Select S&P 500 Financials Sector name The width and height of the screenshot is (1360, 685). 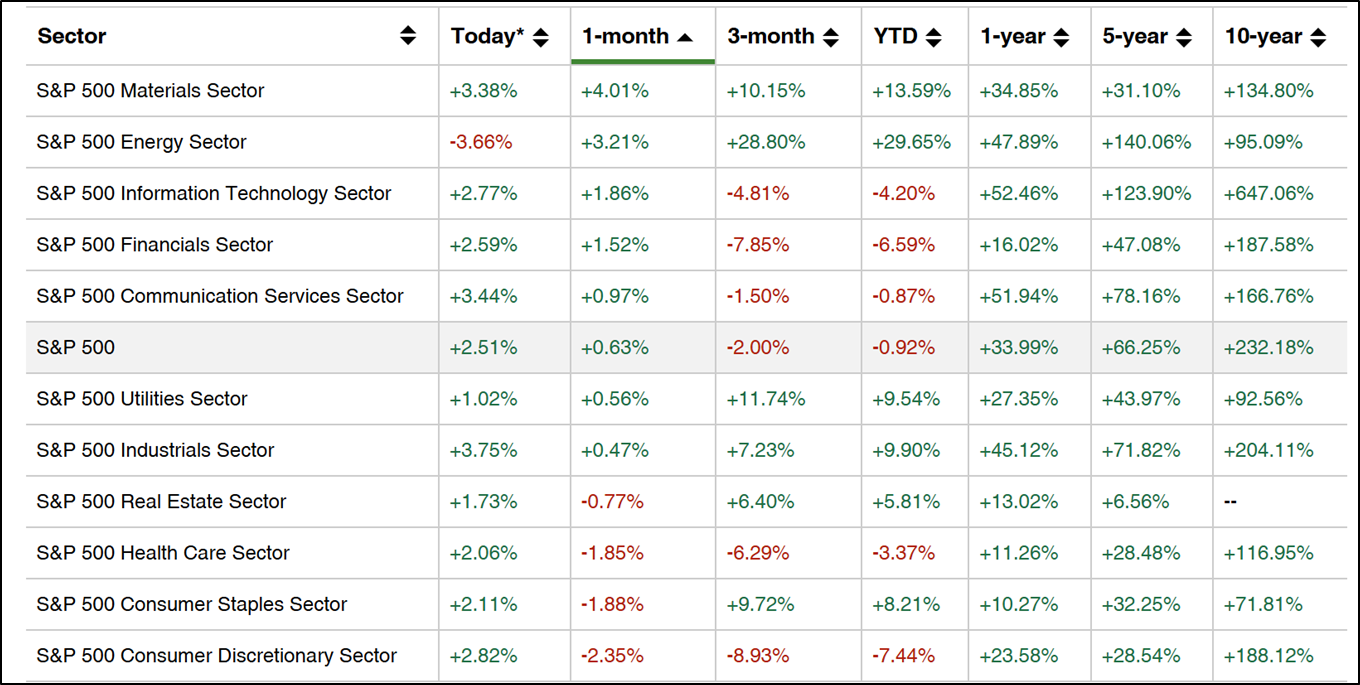coord(155,245)
